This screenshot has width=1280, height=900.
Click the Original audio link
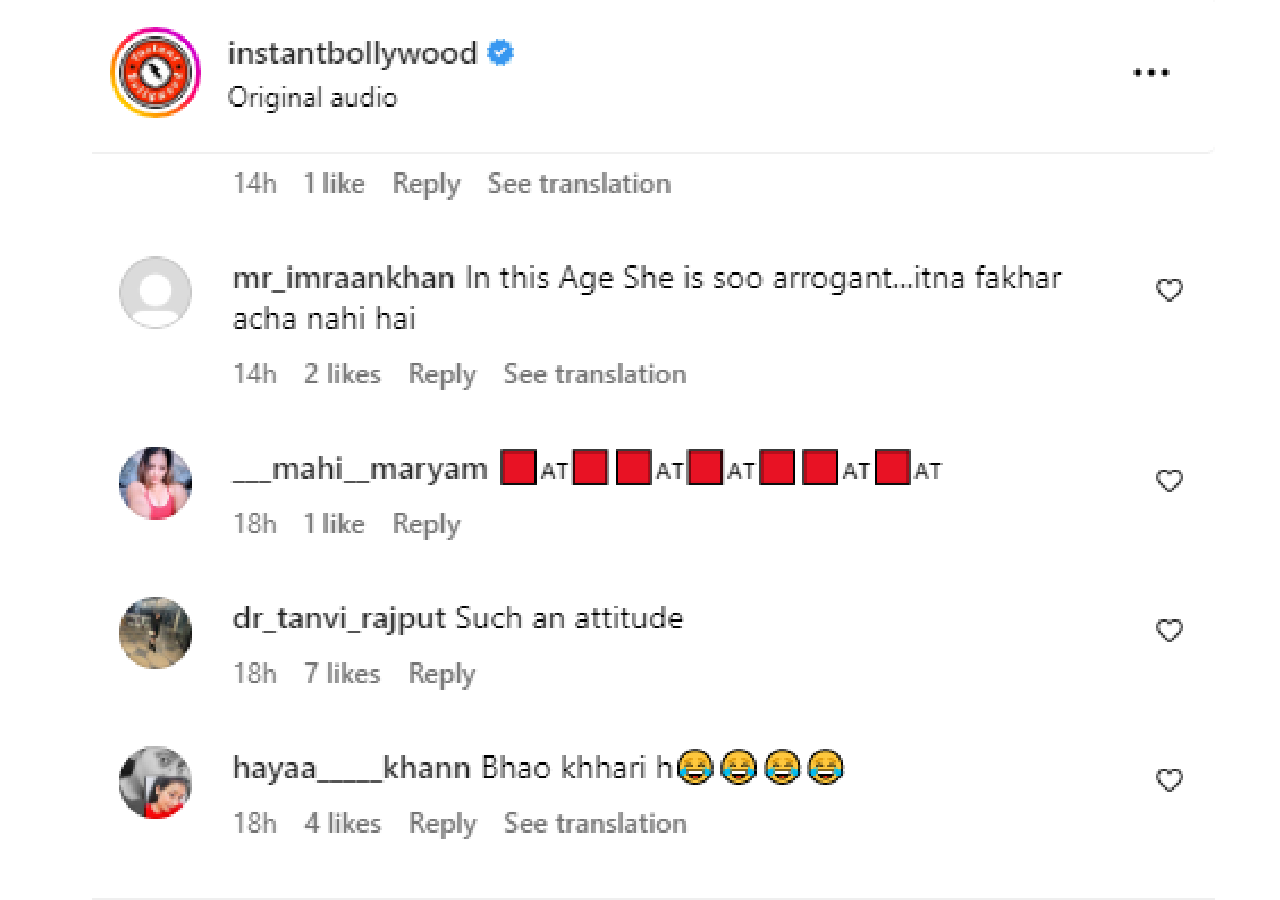click(x=312, y=98)
